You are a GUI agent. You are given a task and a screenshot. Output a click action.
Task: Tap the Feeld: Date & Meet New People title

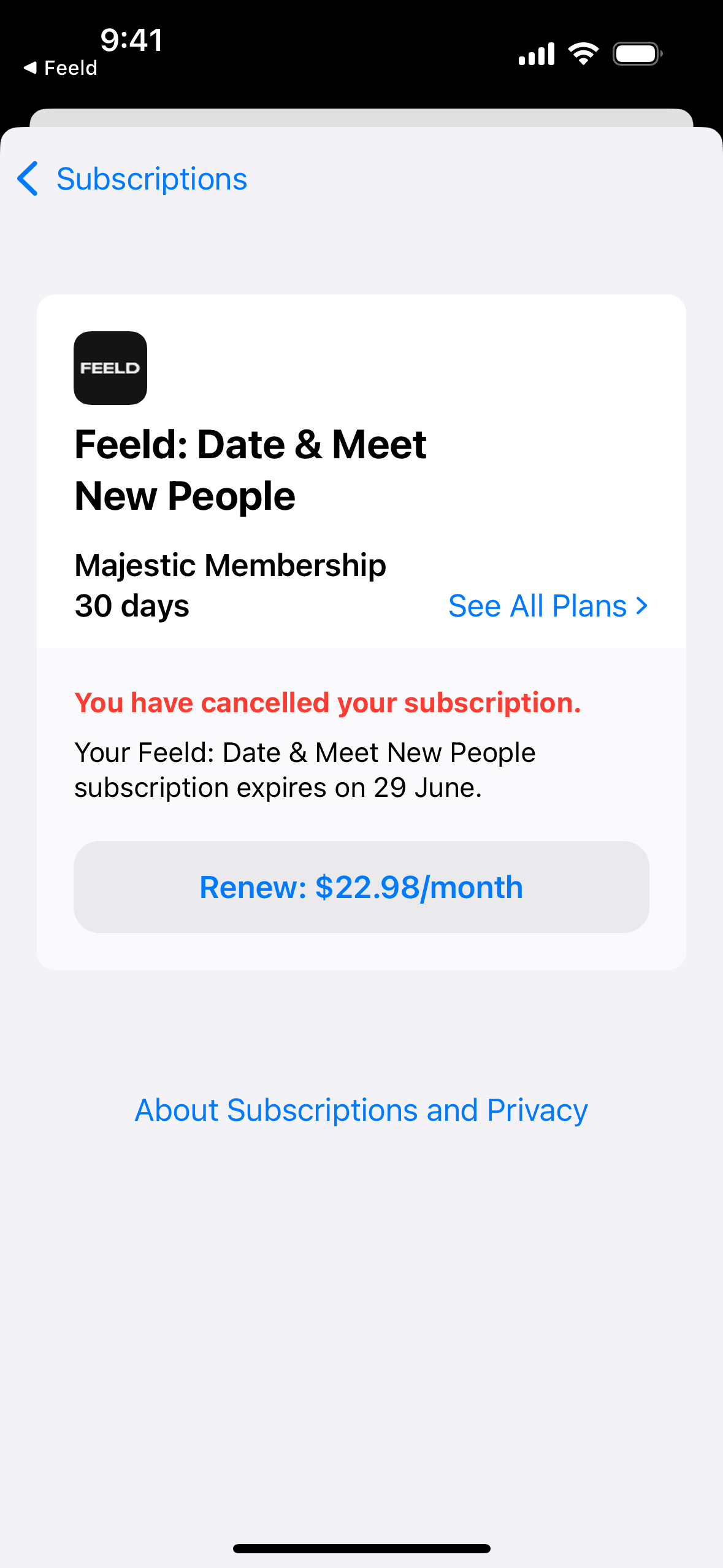tap(250, 470)
